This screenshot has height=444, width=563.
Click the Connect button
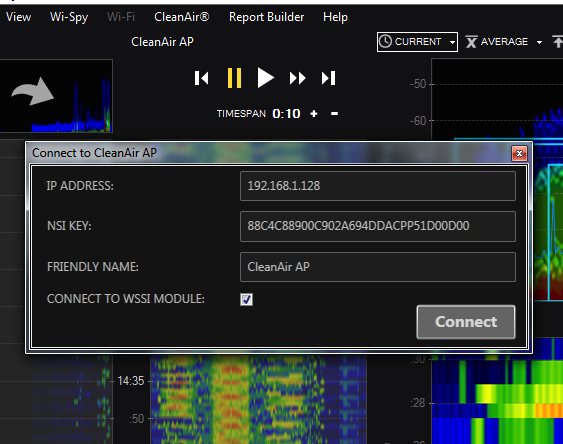(x=466, y=322)
